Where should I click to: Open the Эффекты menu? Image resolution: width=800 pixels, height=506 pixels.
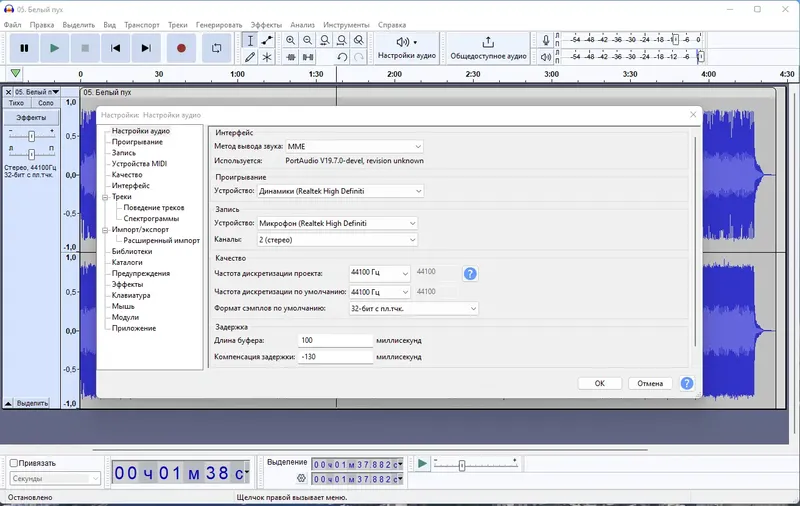coord(266,24)
